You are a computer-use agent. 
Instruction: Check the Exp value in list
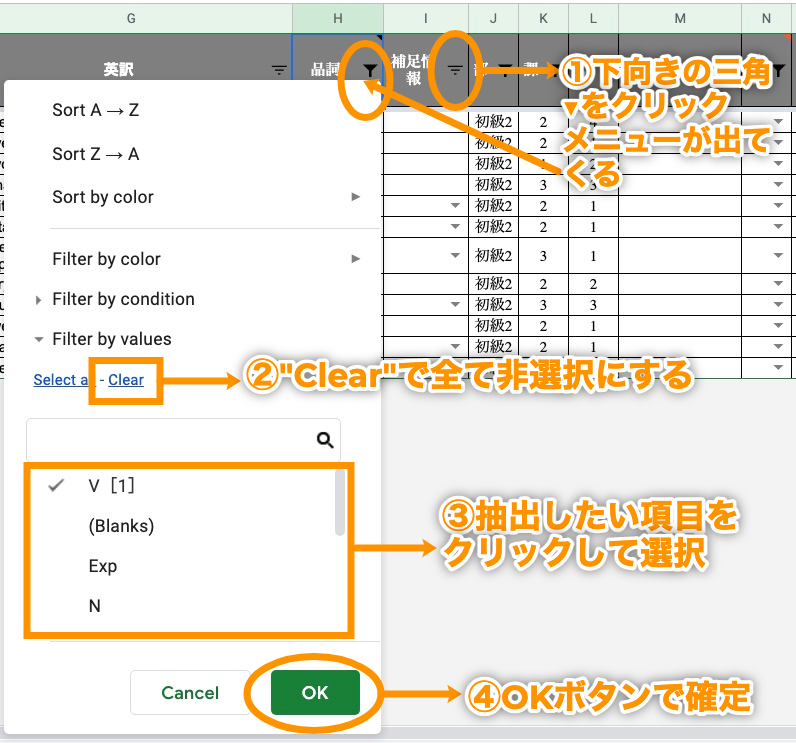coord(103,566)
